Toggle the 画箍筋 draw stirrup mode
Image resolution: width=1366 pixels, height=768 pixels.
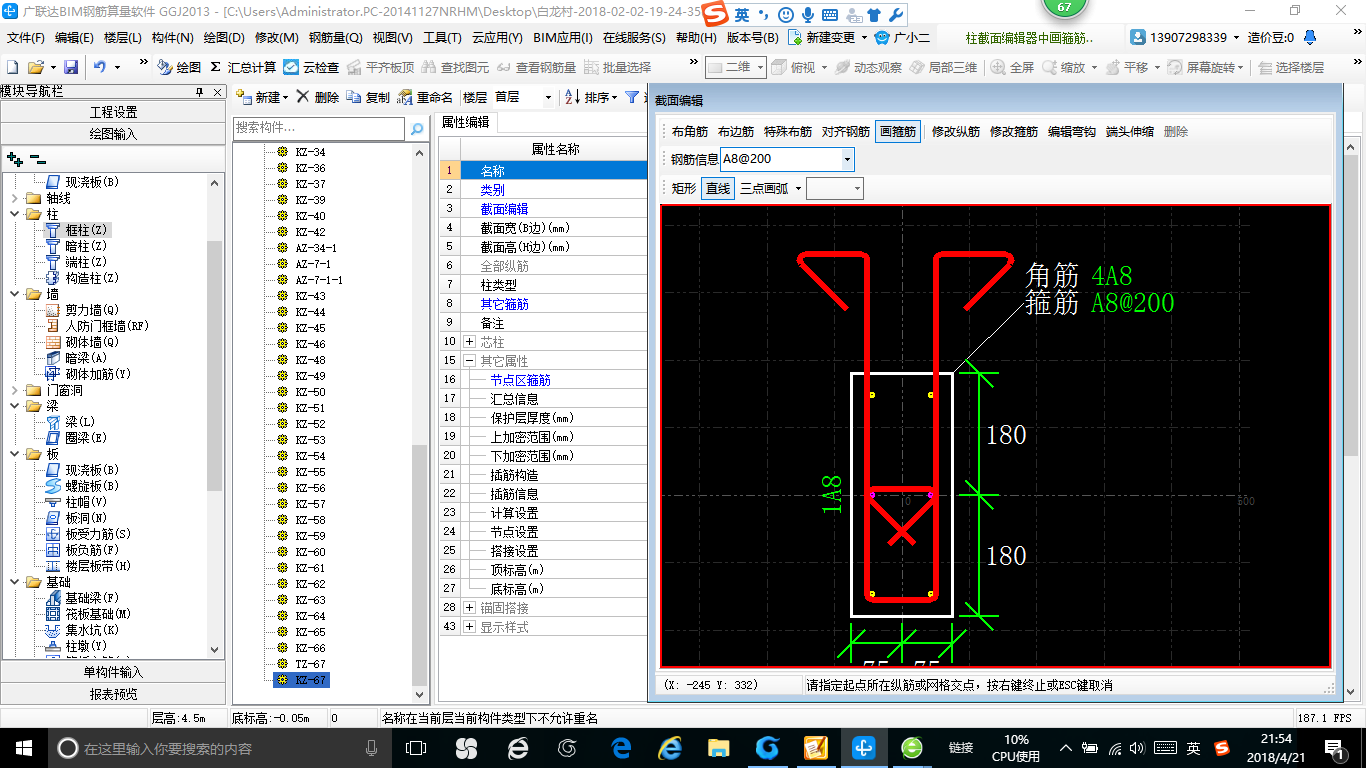click(898, 131)
